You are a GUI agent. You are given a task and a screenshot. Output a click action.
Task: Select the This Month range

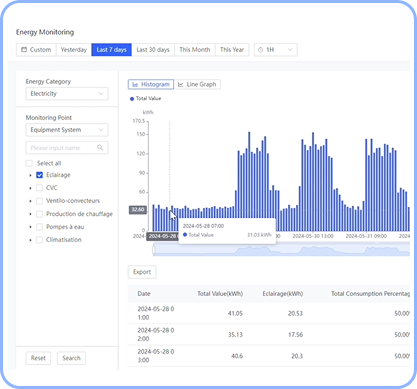(195, 50)
